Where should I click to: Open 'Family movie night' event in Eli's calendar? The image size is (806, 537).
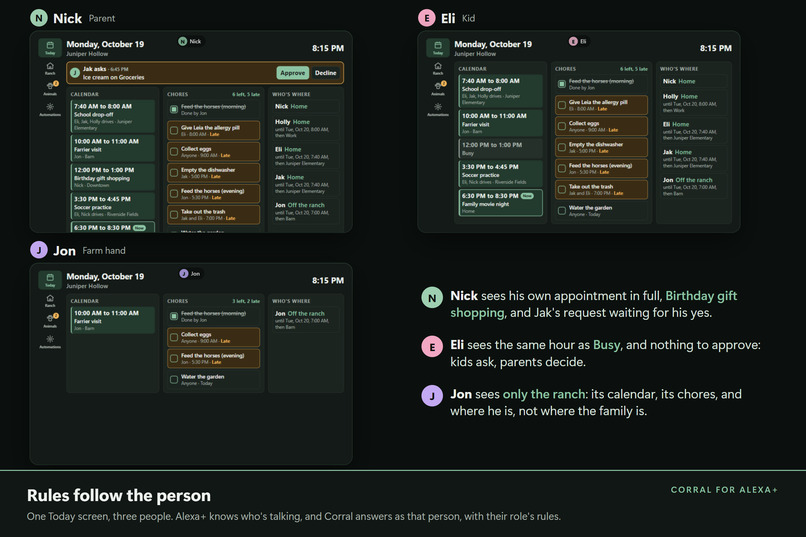point(500,203)
